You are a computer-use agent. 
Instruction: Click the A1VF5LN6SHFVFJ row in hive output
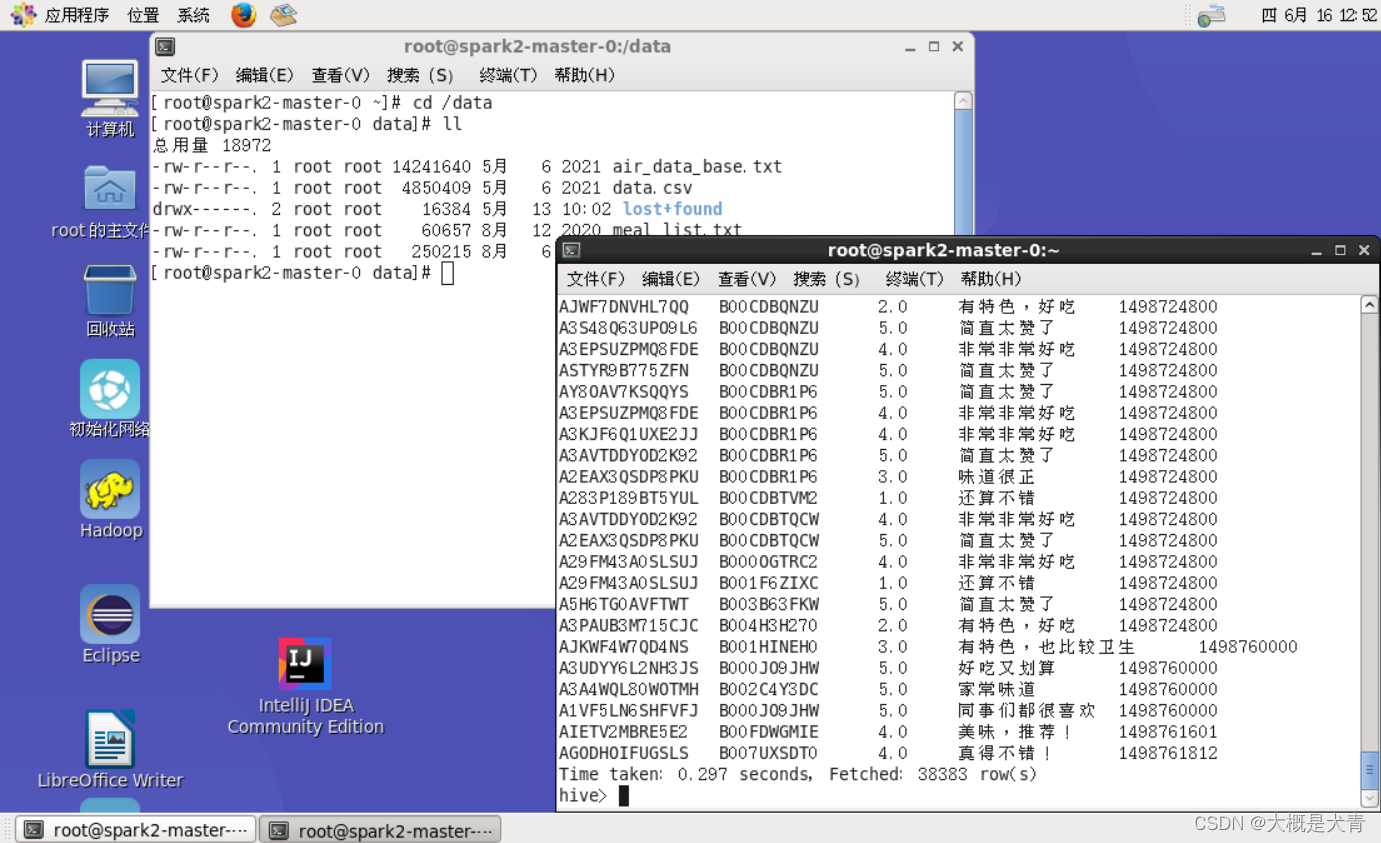click(x=888, y=711)
